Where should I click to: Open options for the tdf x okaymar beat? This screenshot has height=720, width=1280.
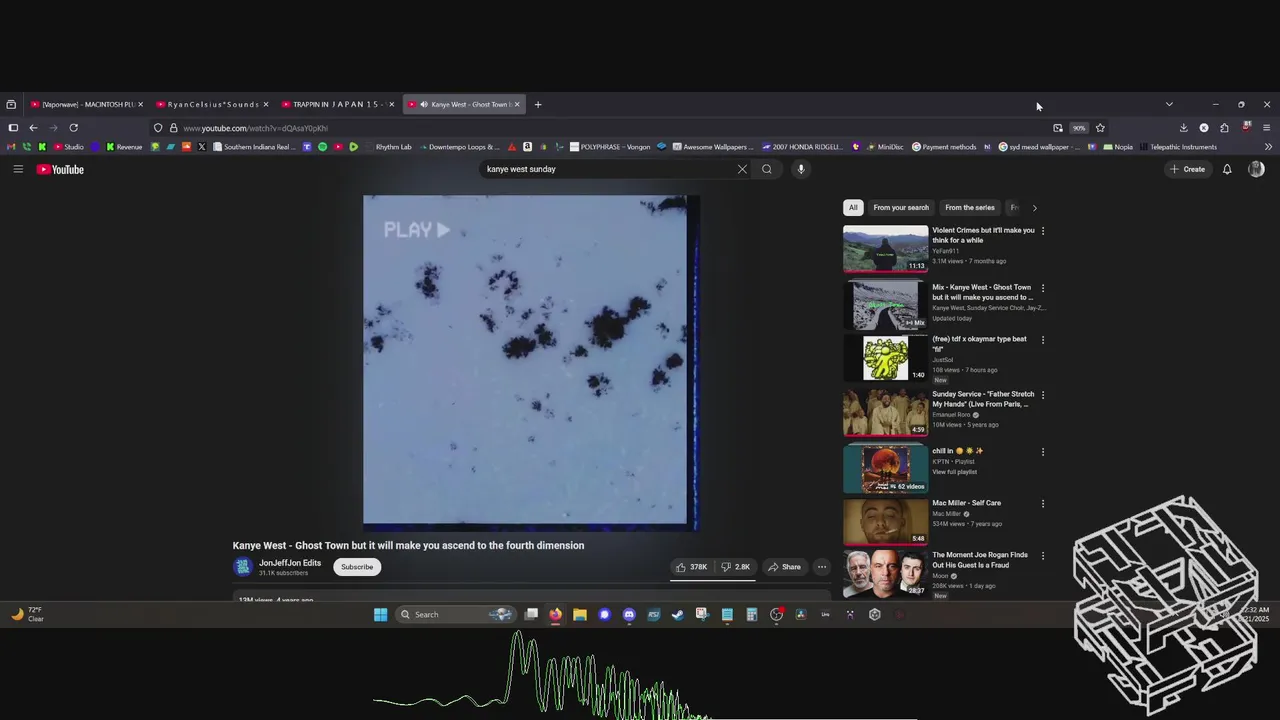coord(1043,340)
